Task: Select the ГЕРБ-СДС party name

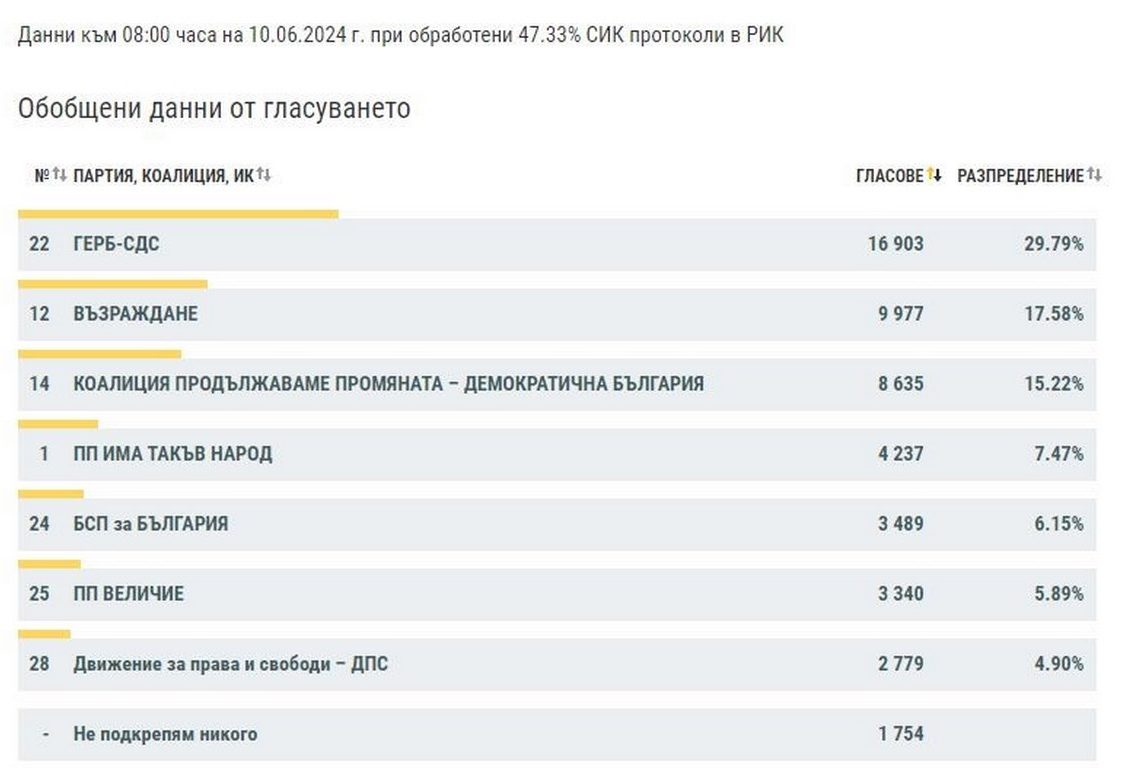Action: (x=116, y=244)
